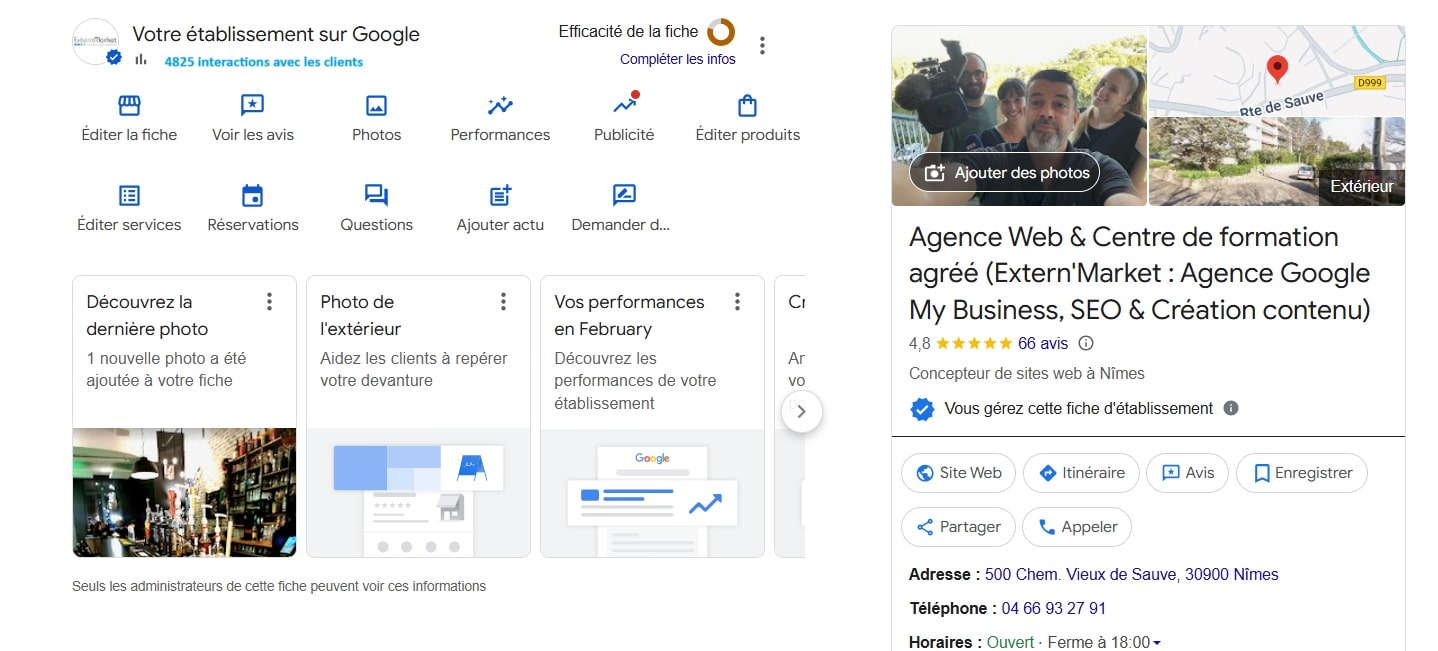Click the address 500 Chem. Vieux de Sauve
Image resolution: width=1438 pixels, height=651 pixels.
(x=1132, y=574)
